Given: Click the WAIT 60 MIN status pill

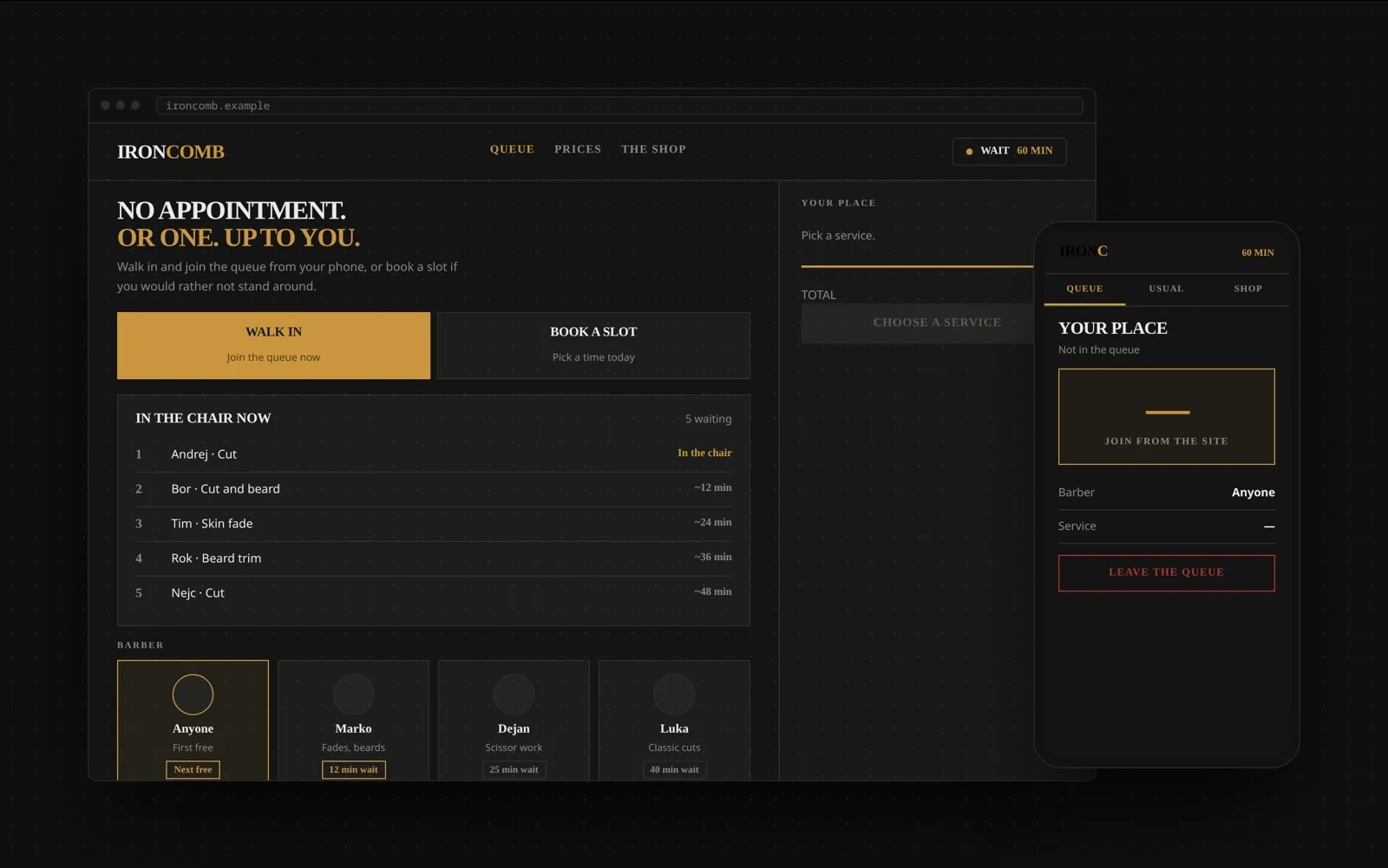Looking at the screenshot, I should pos(1009,151).
